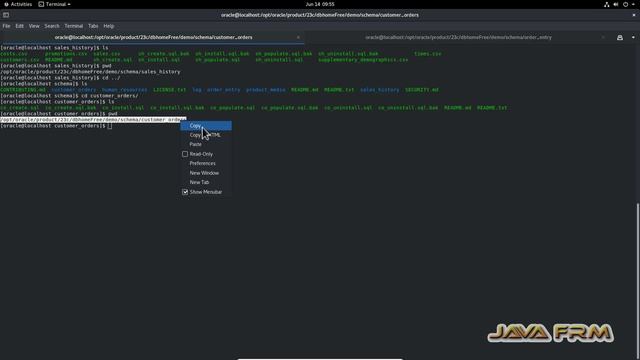This screenshot has width=640, height=360.
Task: Open Preferences from the context menu
Action: tap(206, 163)
